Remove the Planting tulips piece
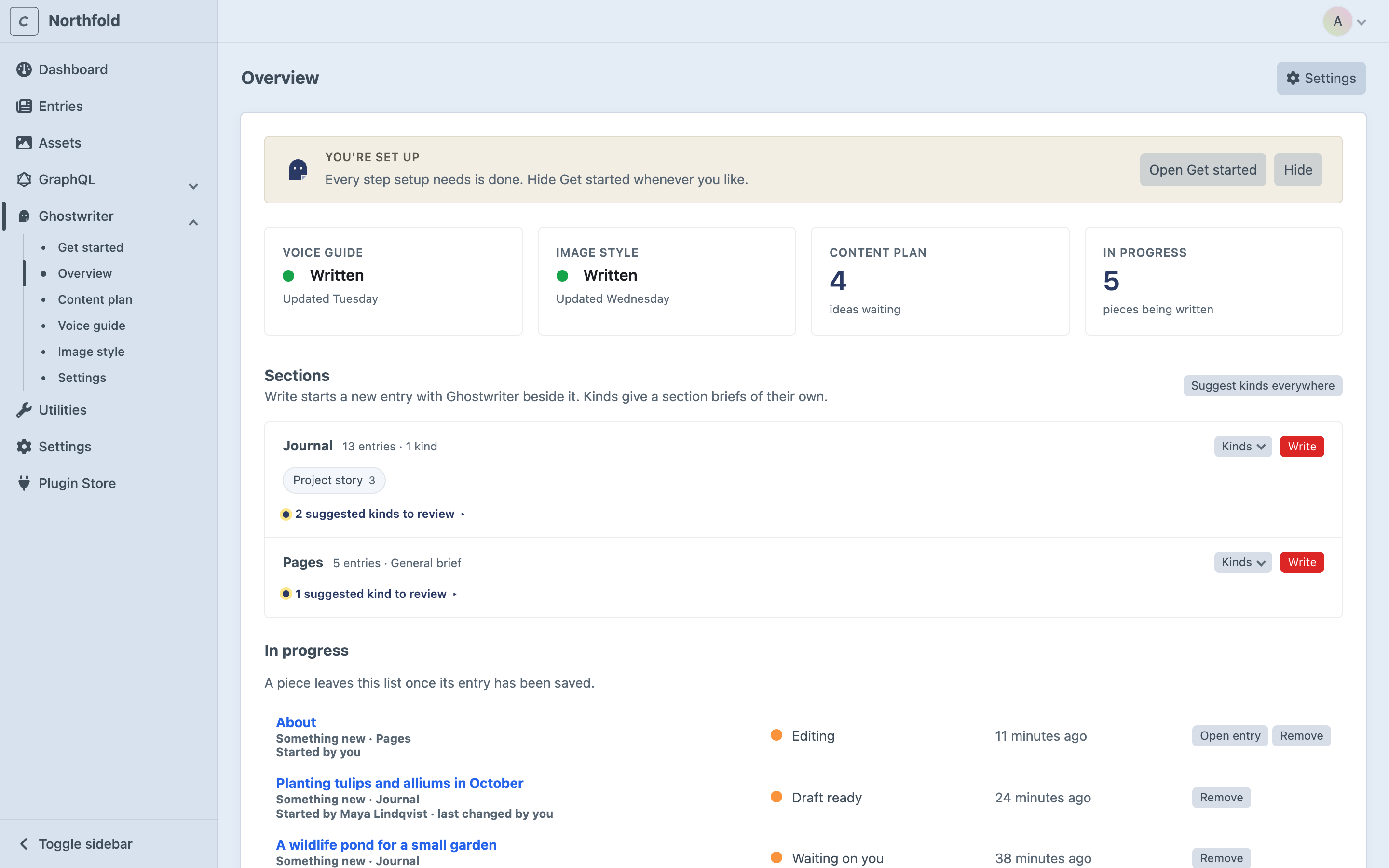 1221,798
